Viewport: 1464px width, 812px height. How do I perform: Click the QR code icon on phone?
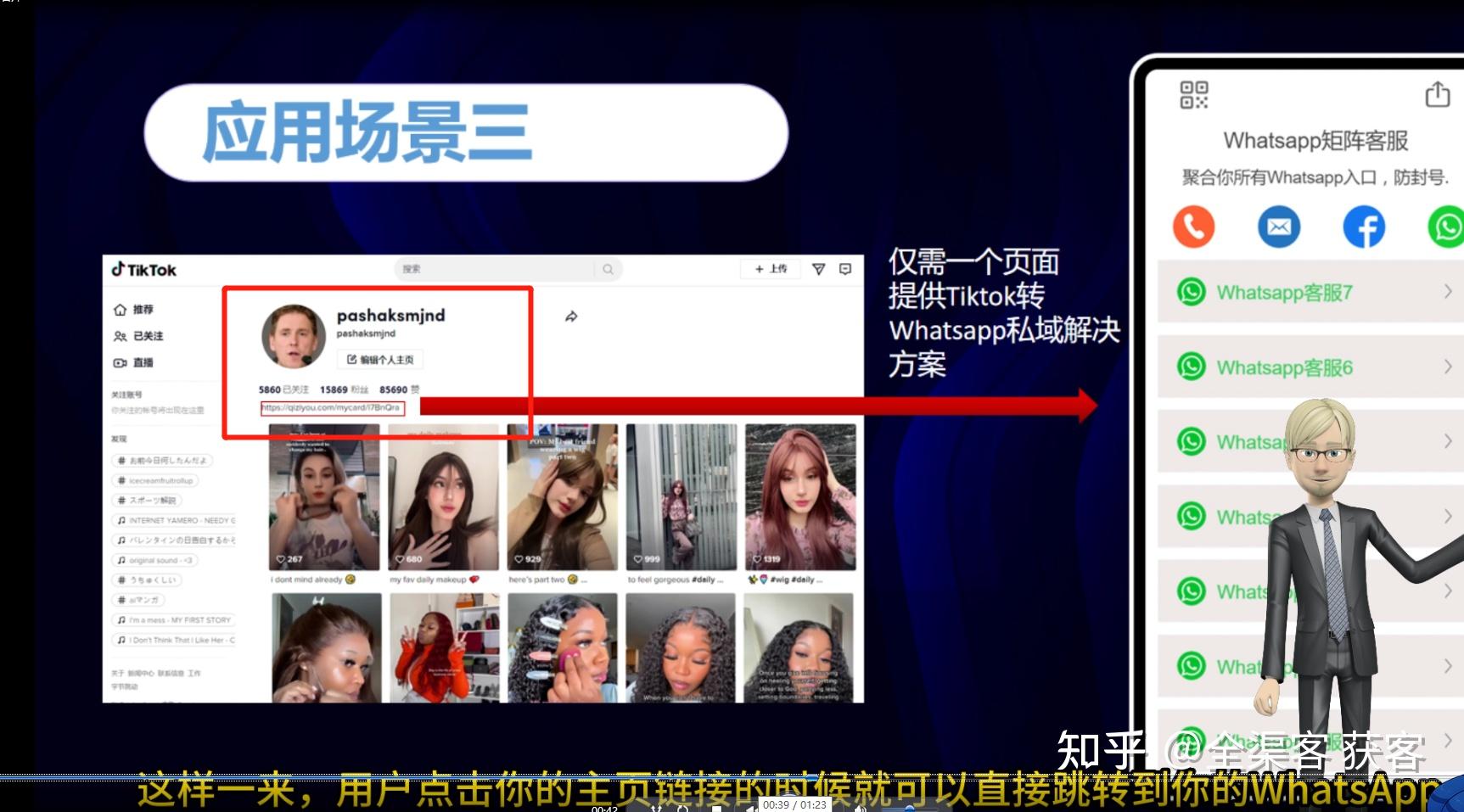(x=1194, y=95)
